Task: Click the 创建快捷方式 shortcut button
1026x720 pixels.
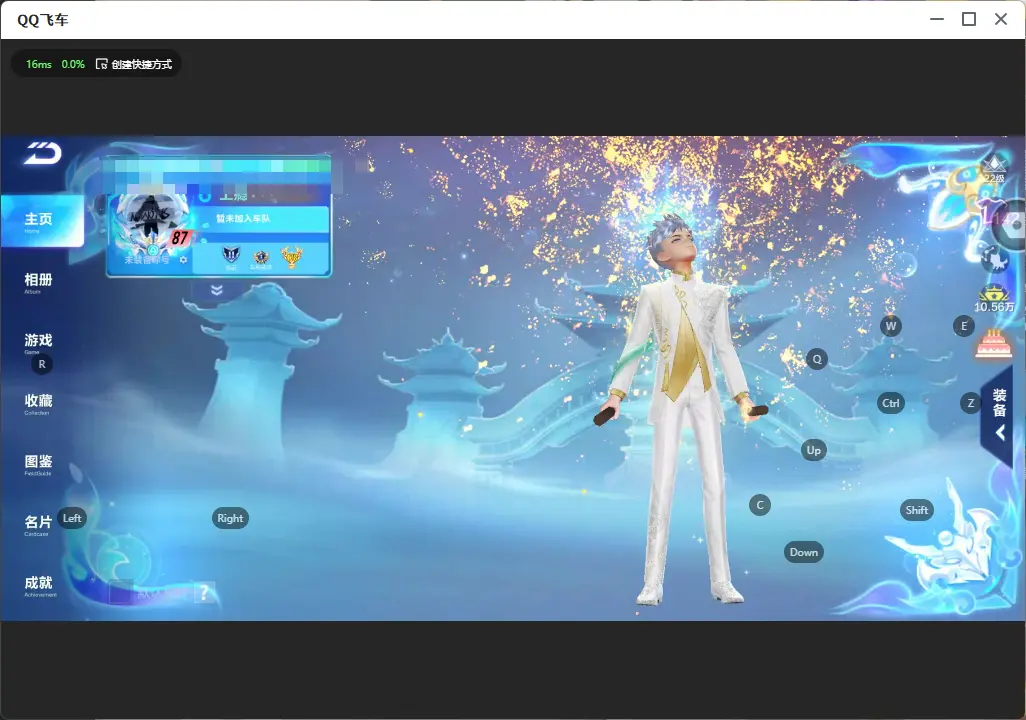Action: click(134, 64)
